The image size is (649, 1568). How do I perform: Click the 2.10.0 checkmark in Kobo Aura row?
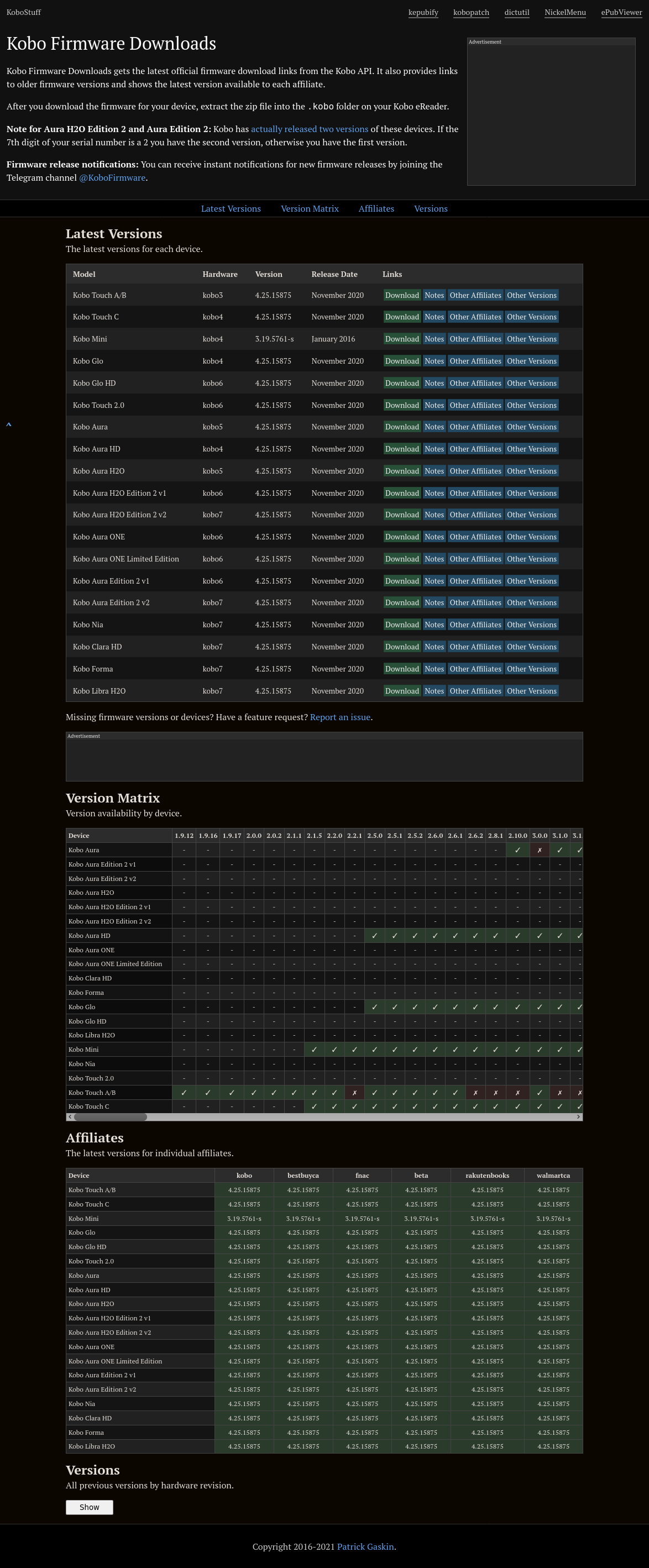517,851
